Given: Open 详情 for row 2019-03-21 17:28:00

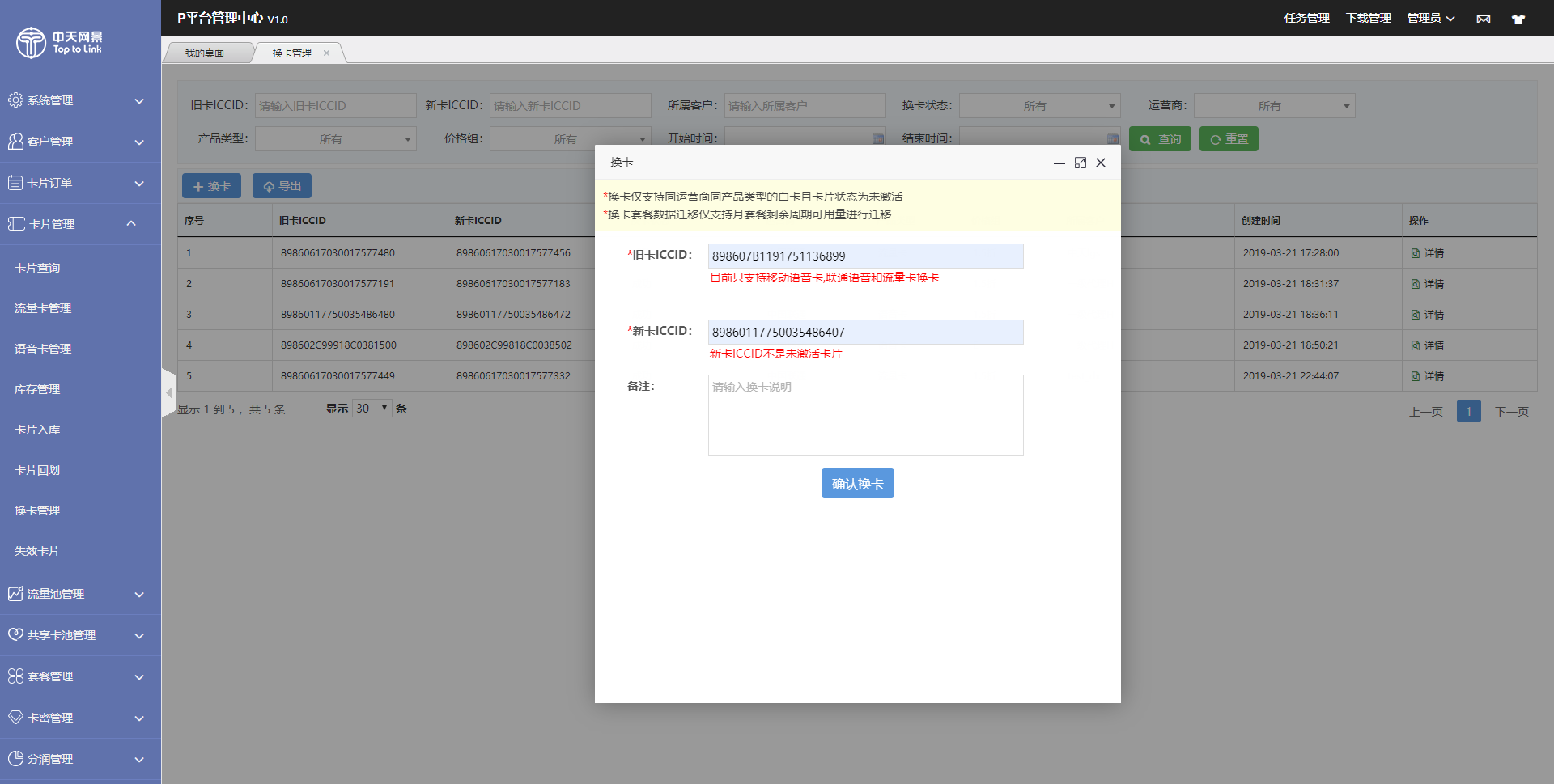Looking at the screenshot, I should [1428, 253].
